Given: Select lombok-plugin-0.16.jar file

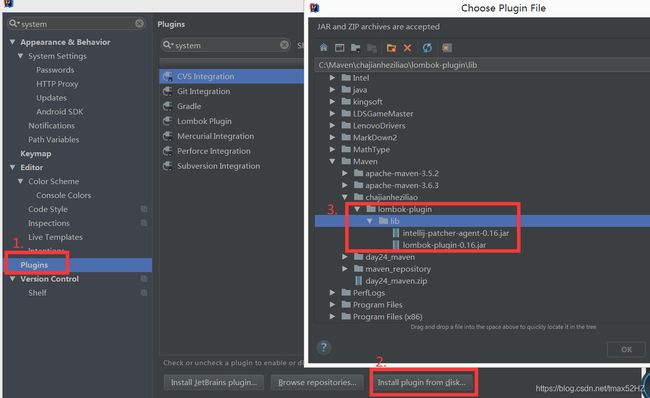Looking at the screenshot, I should (x=444, y=245).
